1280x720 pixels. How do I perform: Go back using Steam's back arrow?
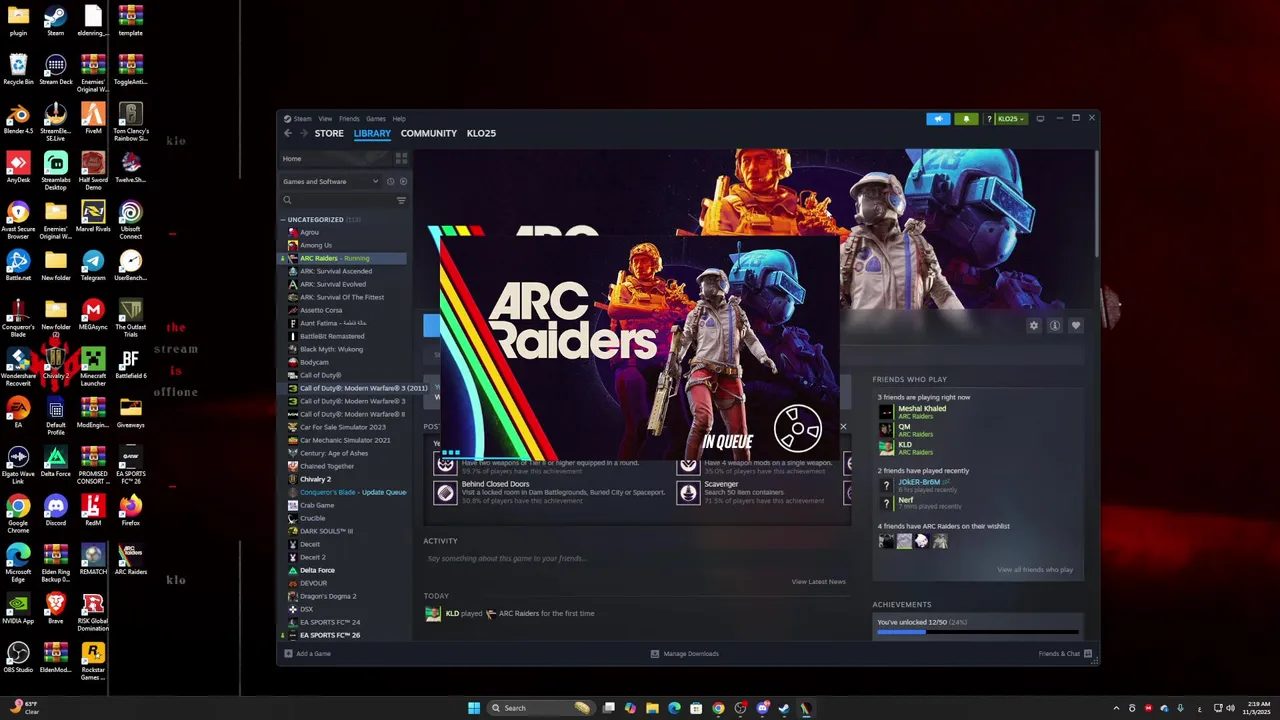tap(288, 133)
